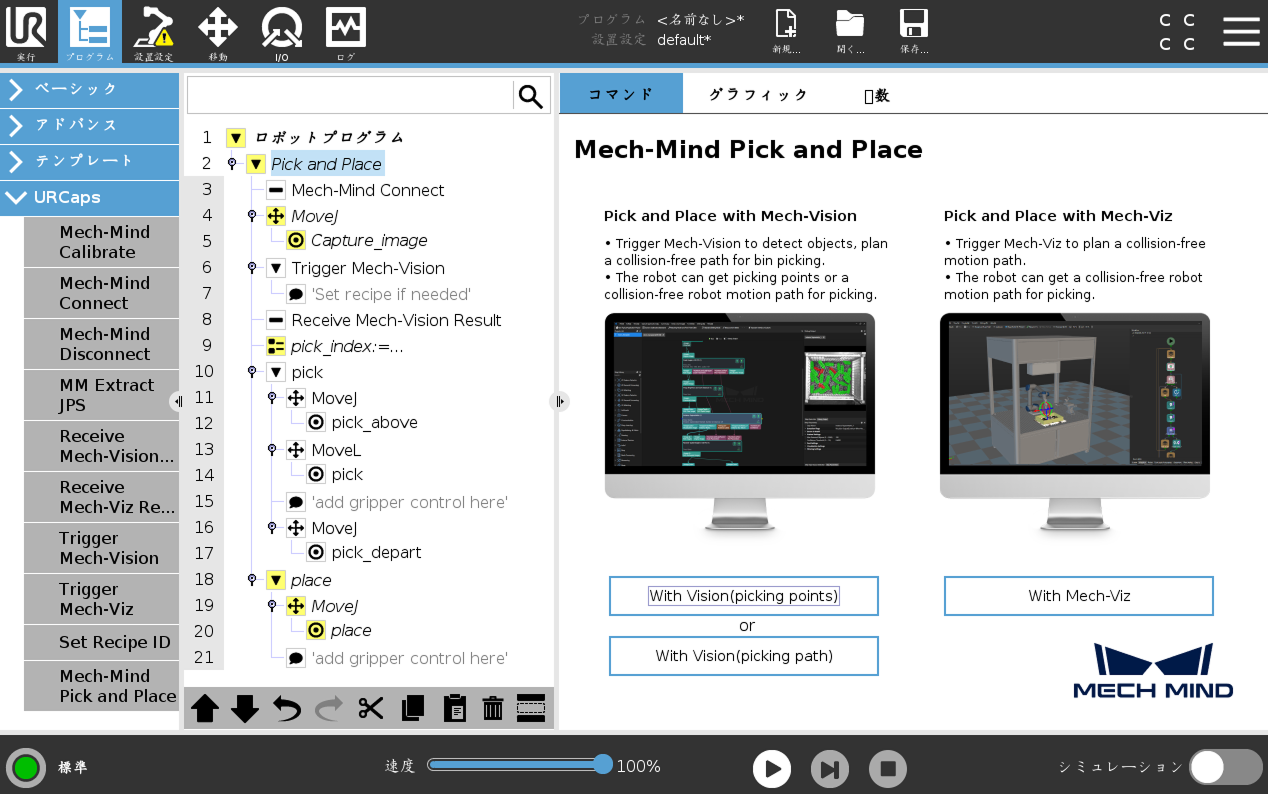The image size is (1268, 794).
Task: Stop the program
Action: (x=888, y=769)
